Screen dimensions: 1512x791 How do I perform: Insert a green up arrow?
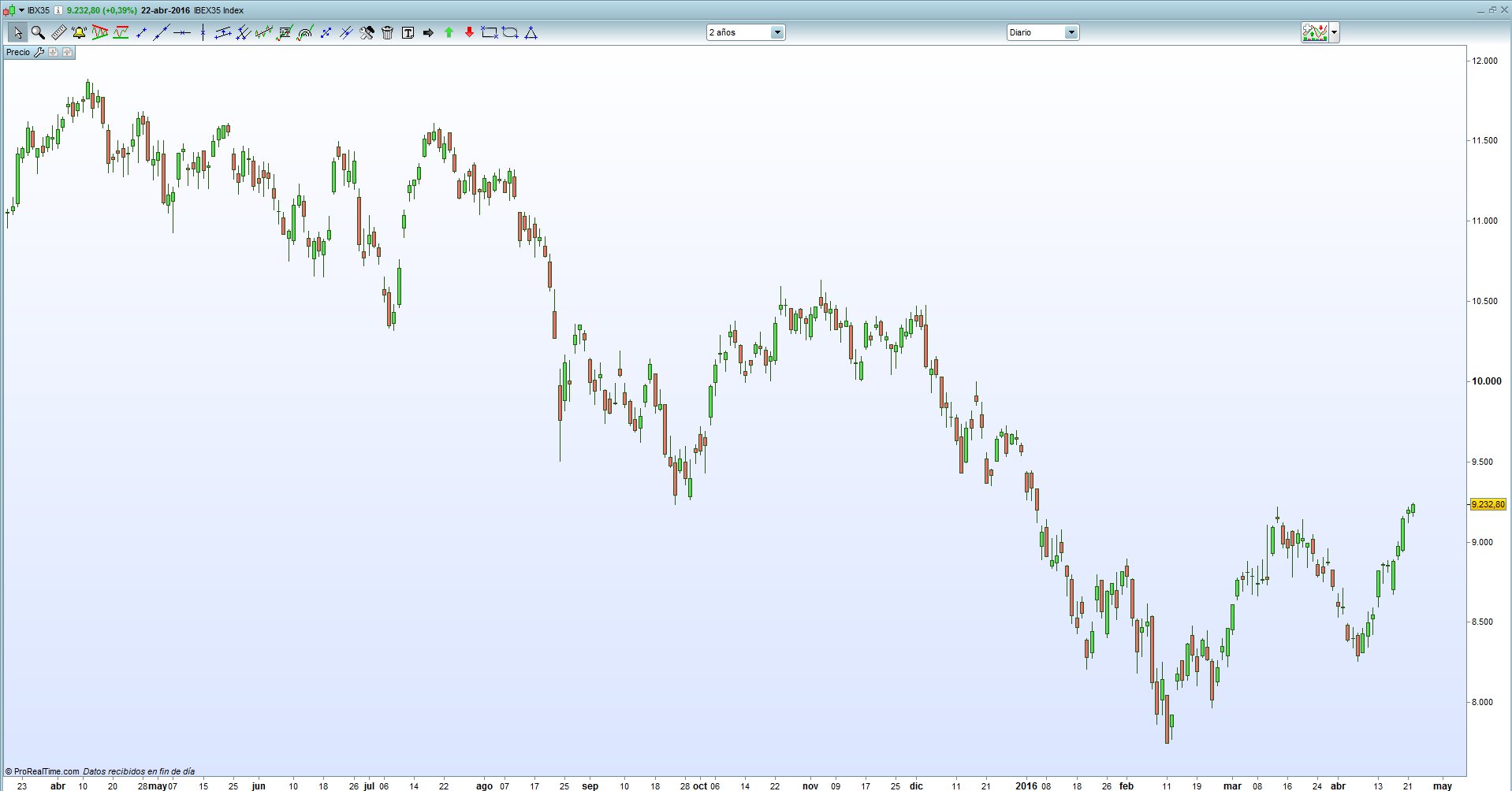click(449, 32)
